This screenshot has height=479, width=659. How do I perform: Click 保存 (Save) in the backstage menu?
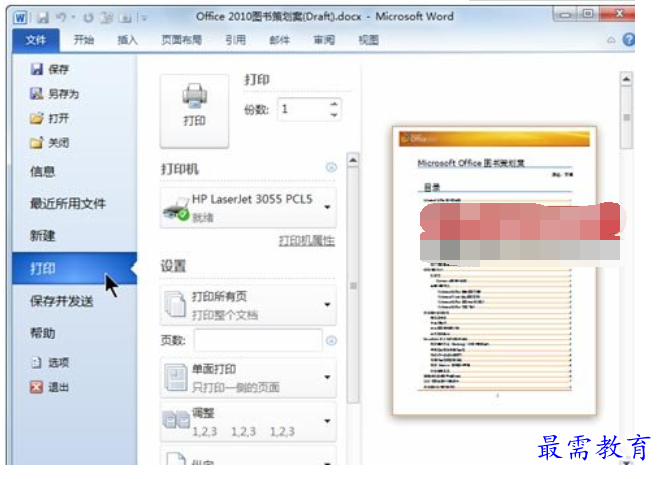click(50, 69)
